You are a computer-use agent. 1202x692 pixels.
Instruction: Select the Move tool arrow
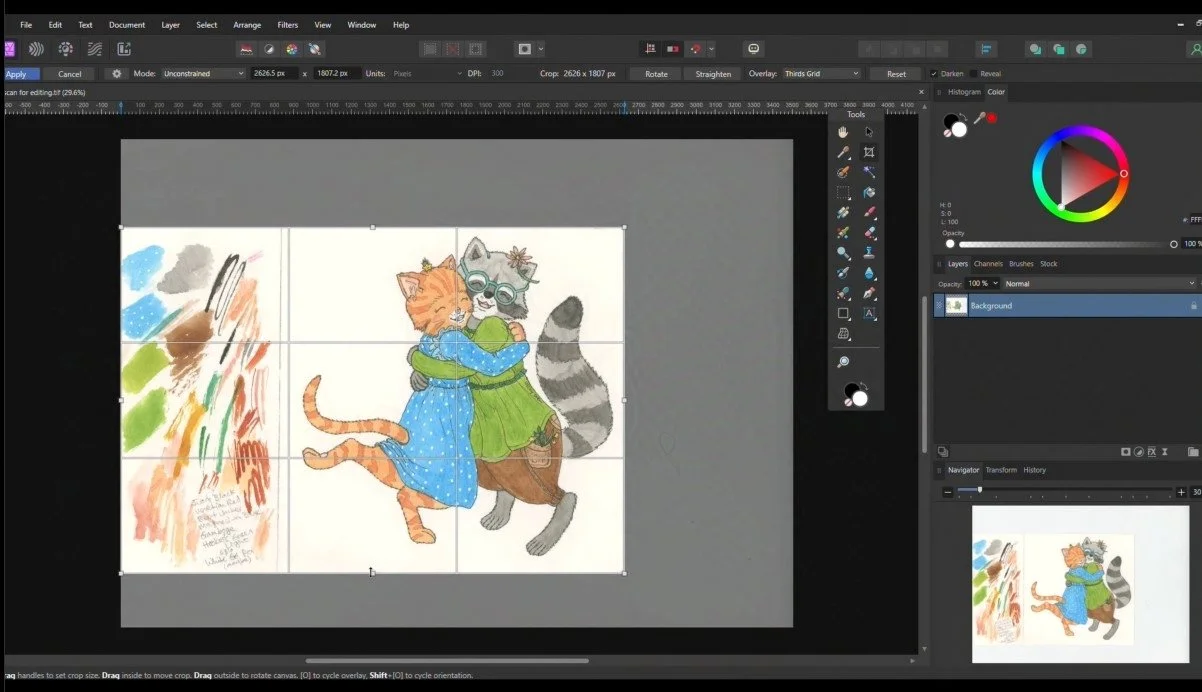pyautogui.click(x=869, y=132)
